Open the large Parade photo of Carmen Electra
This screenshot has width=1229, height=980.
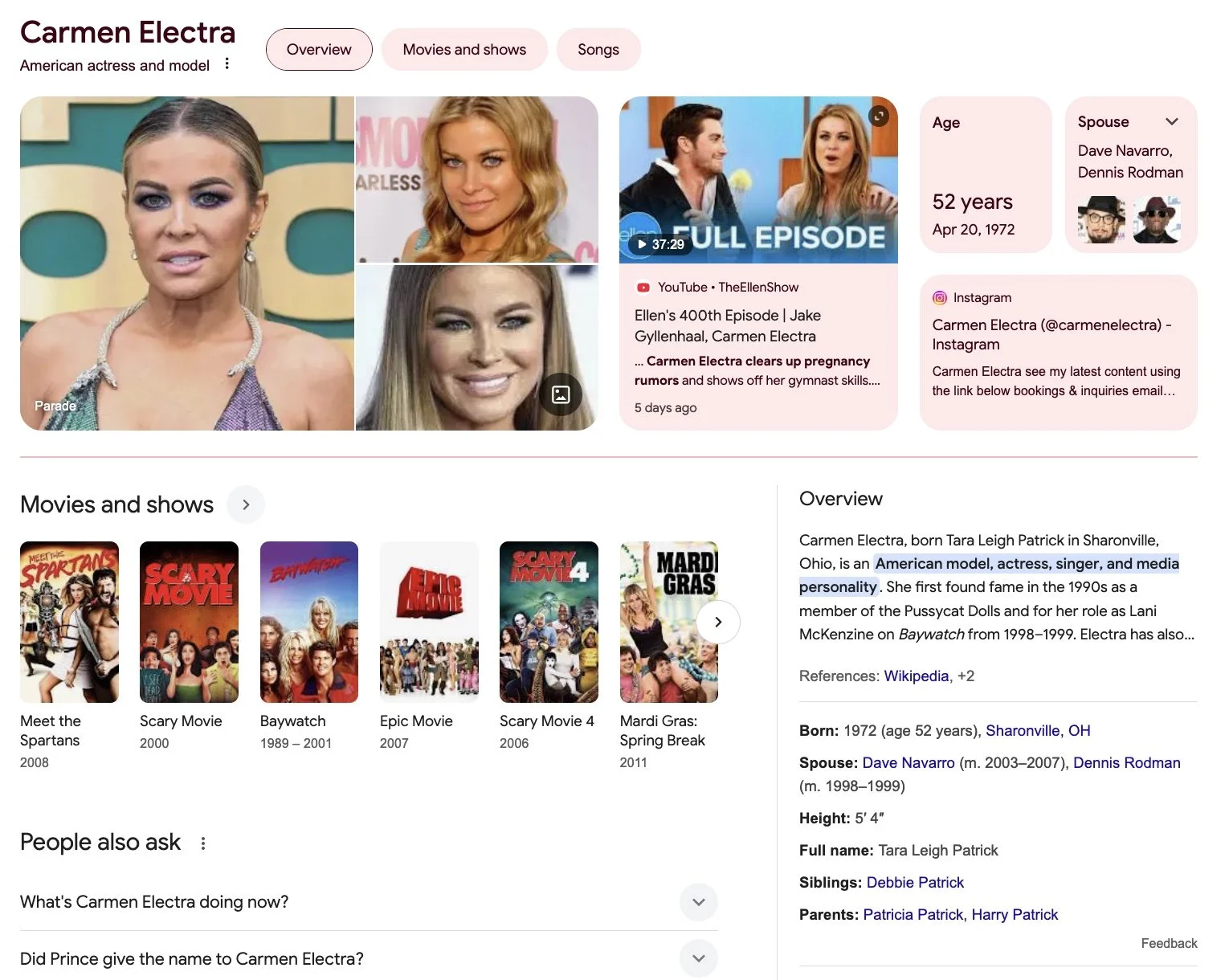tap(187, 263)
